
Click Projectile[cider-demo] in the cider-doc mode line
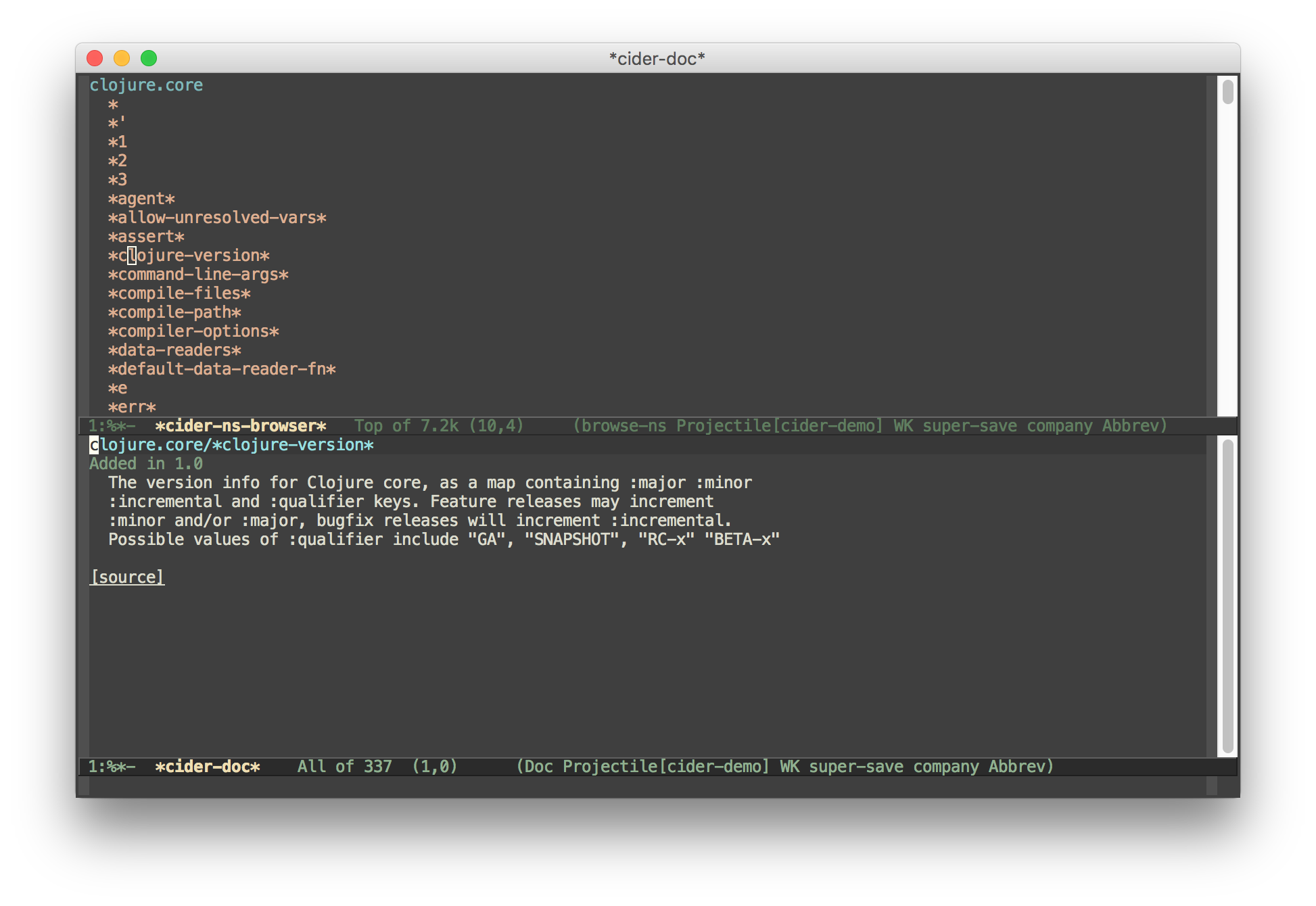tap(666, 767)
